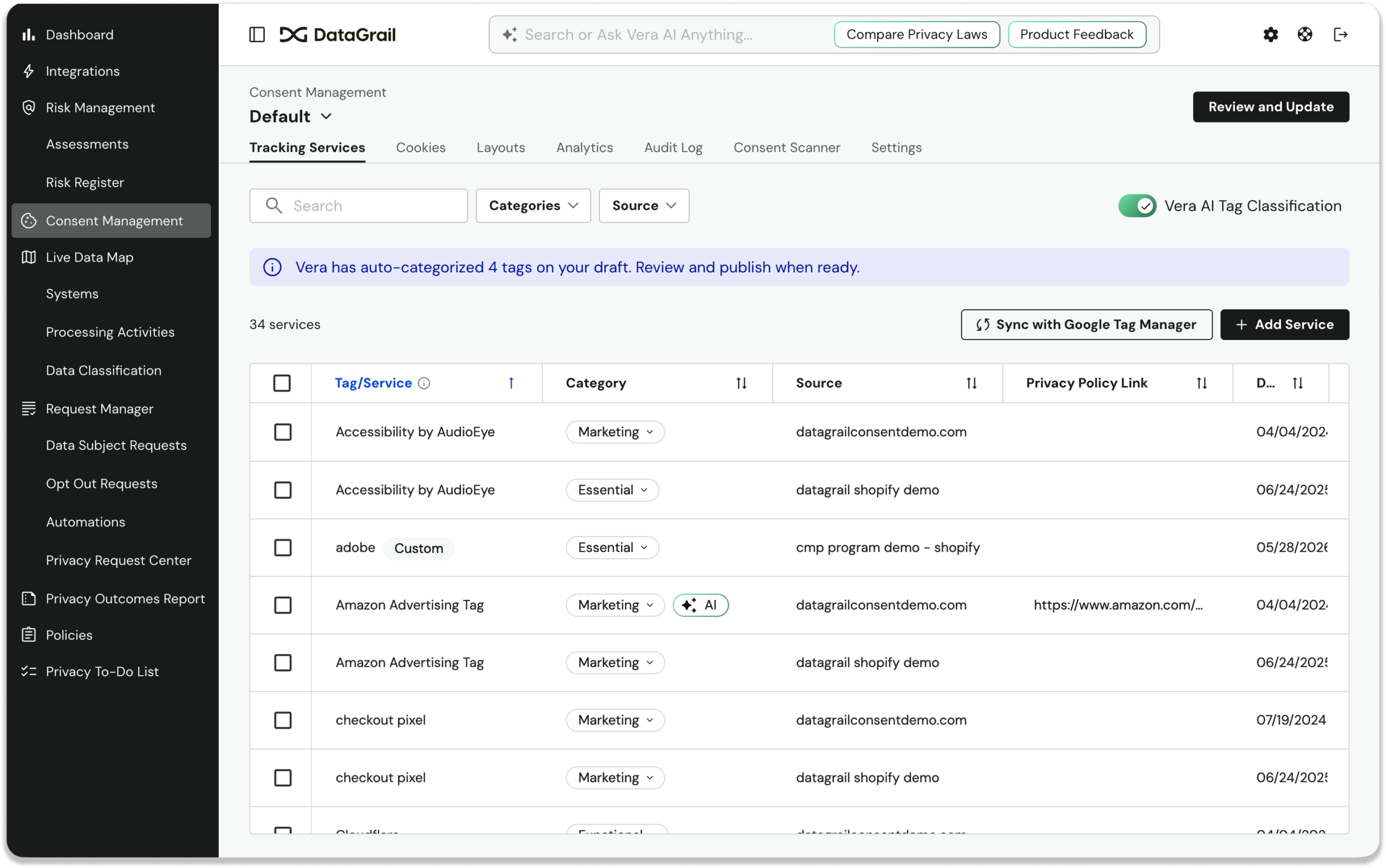Click the info icon beside Tag/Service
The width and height of the screenshot is (1386, 868).
[x=424, y=383]
